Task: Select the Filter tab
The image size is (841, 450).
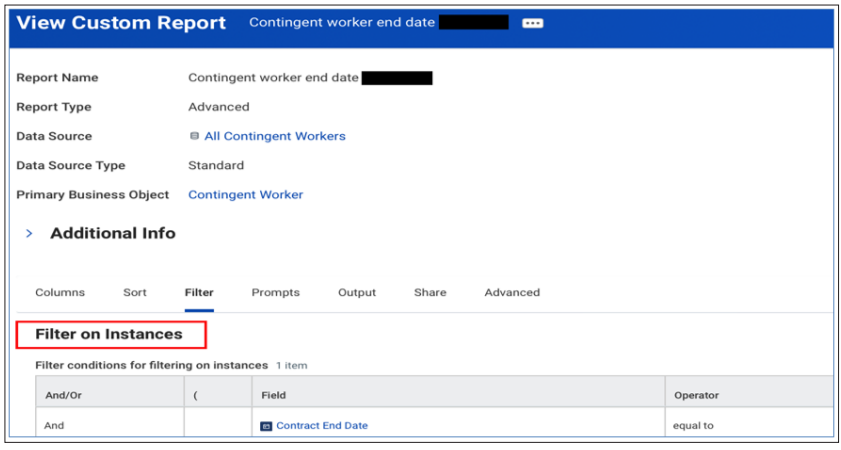Action: (x=199, y=292)
